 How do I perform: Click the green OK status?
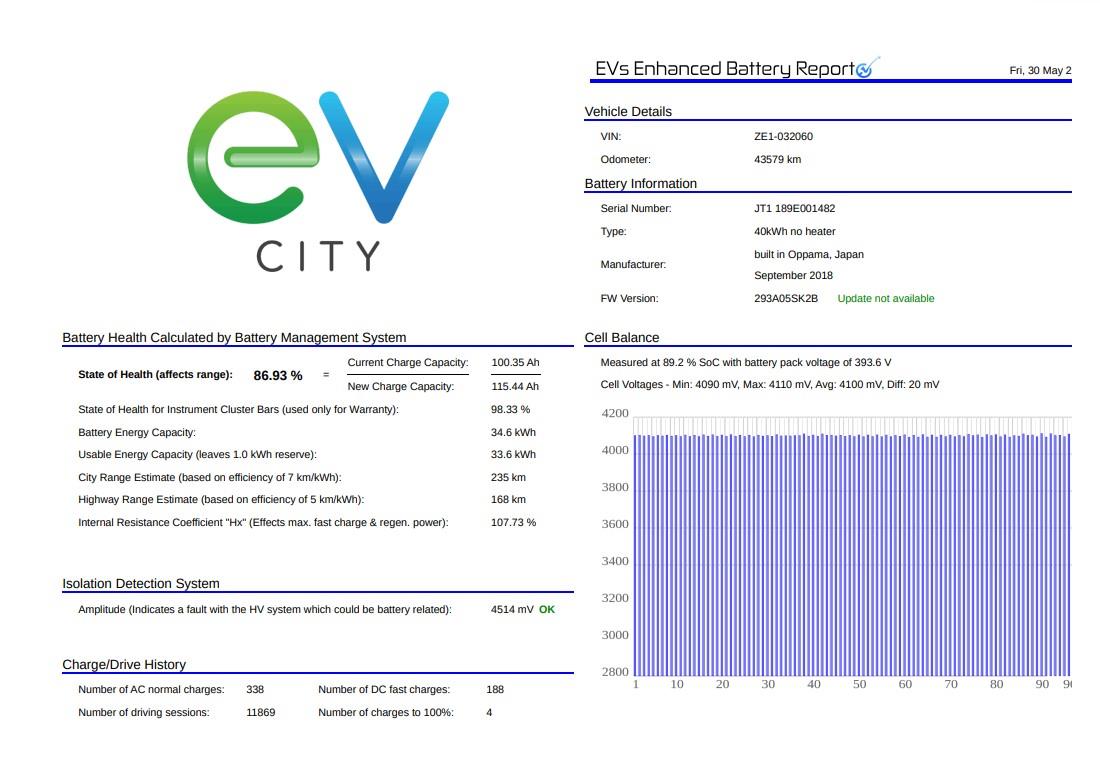point(546,609)
